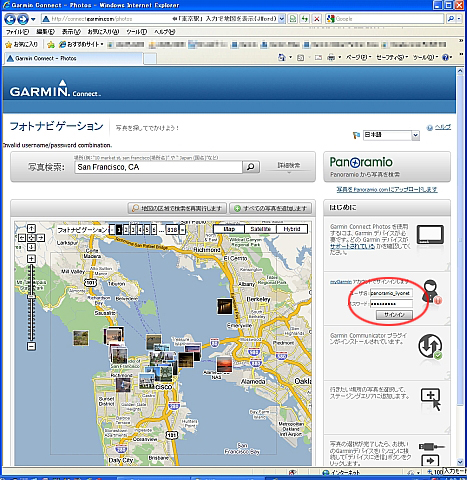Click the add all photos button with green plus
Screen dimensions: 467x480
pyautogui.click(x=270, y=208)
